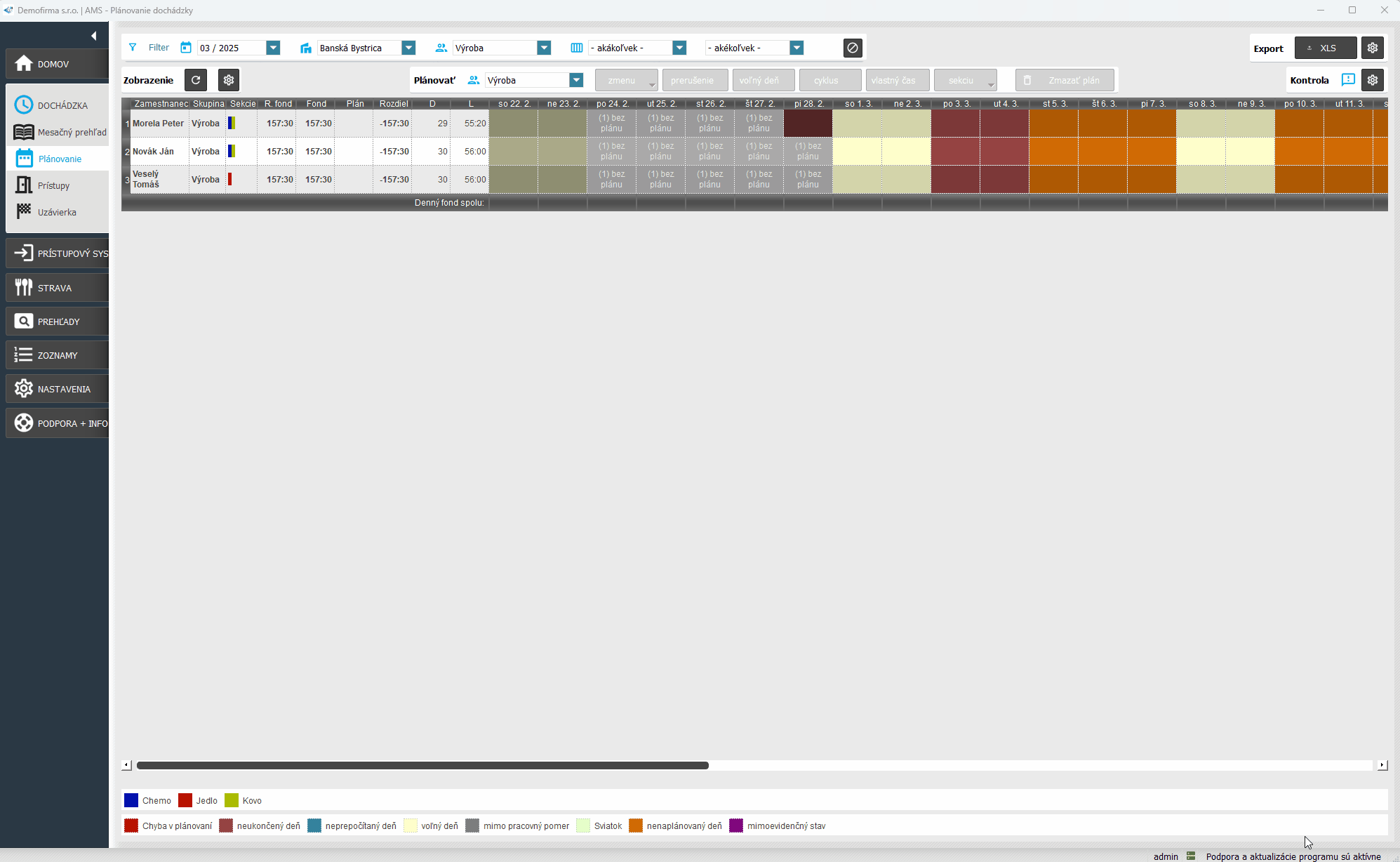Viewport: 1400px width, 862px height.
Task: Click the Chemo blue color swatch
Action: click(x=131, y=800)
